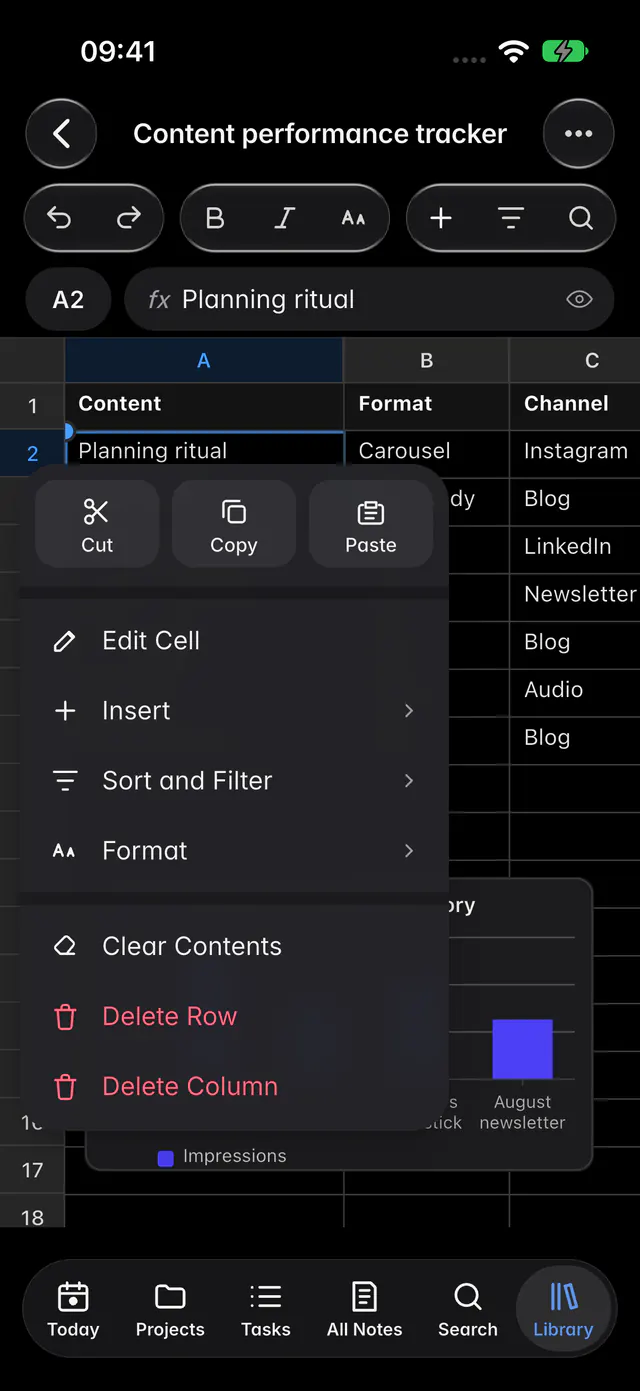This screenshot has height=1391, width=640.
Task: Tap the plus add toolbar icon
Action: click(441, 218)
